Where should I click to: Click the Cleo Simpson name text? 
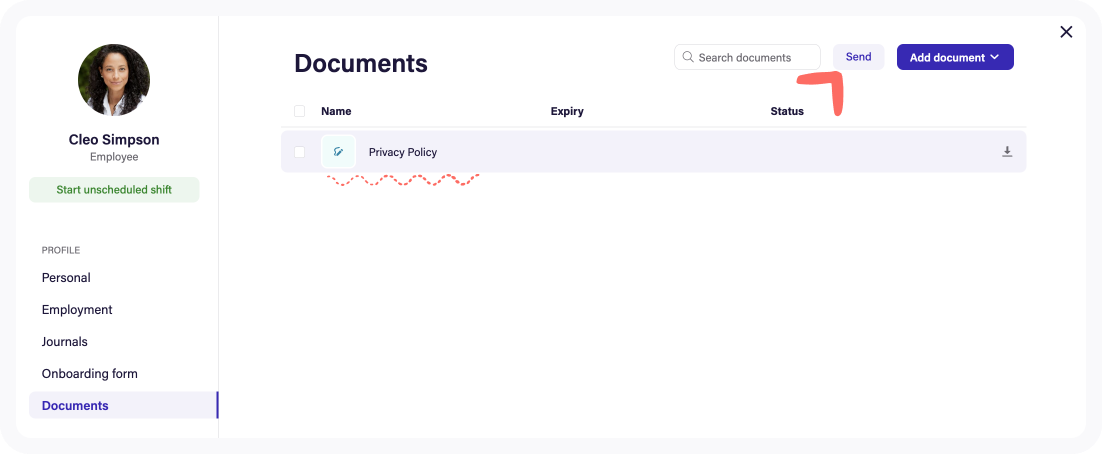[114, 139]
